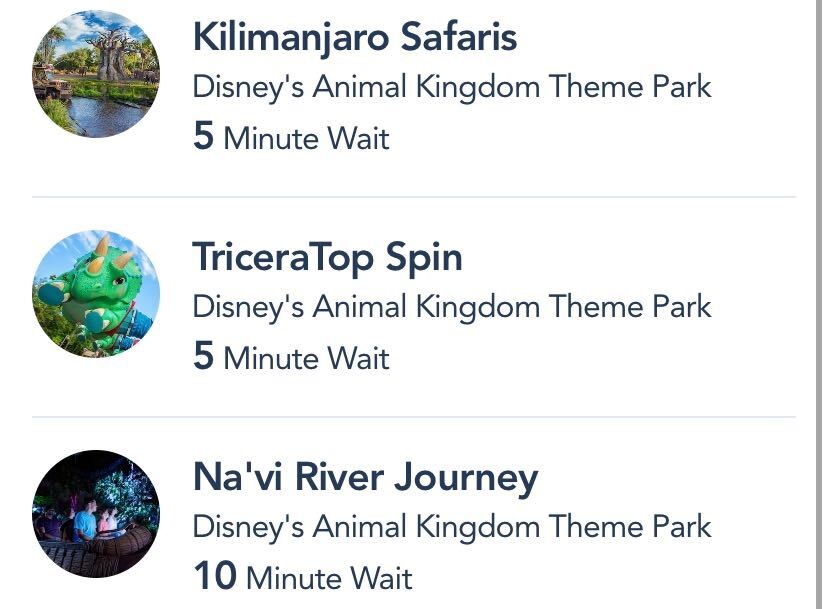
Task: Tap the number 5 wait for TriceraTop Spin
Action: pos(203,357)
